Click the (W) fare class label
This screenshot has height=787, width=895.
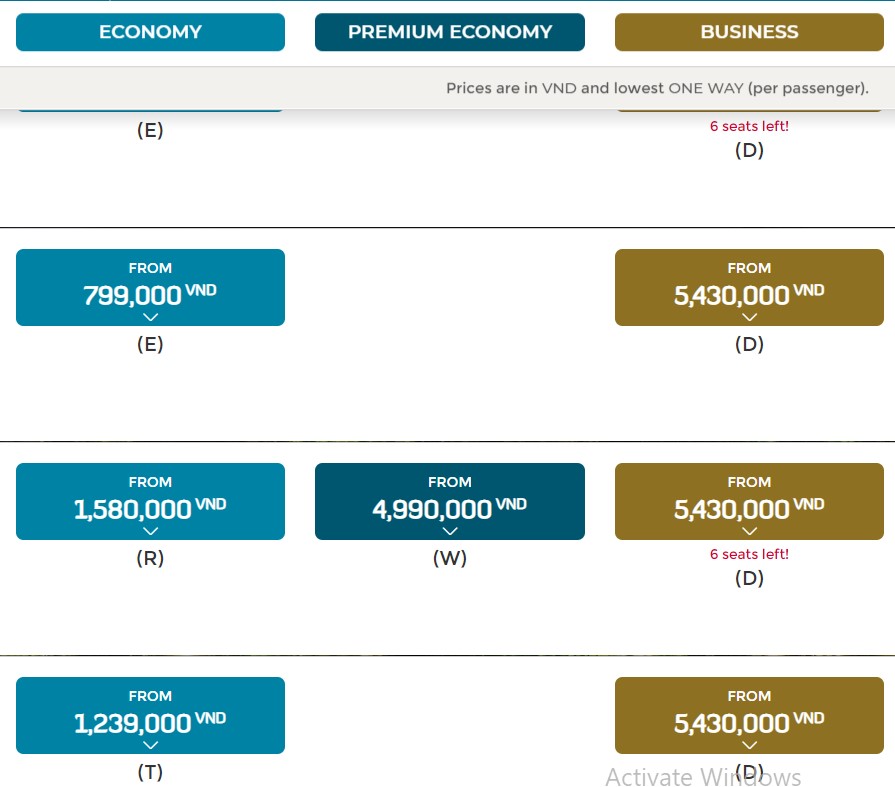click(x=449, y=559)
